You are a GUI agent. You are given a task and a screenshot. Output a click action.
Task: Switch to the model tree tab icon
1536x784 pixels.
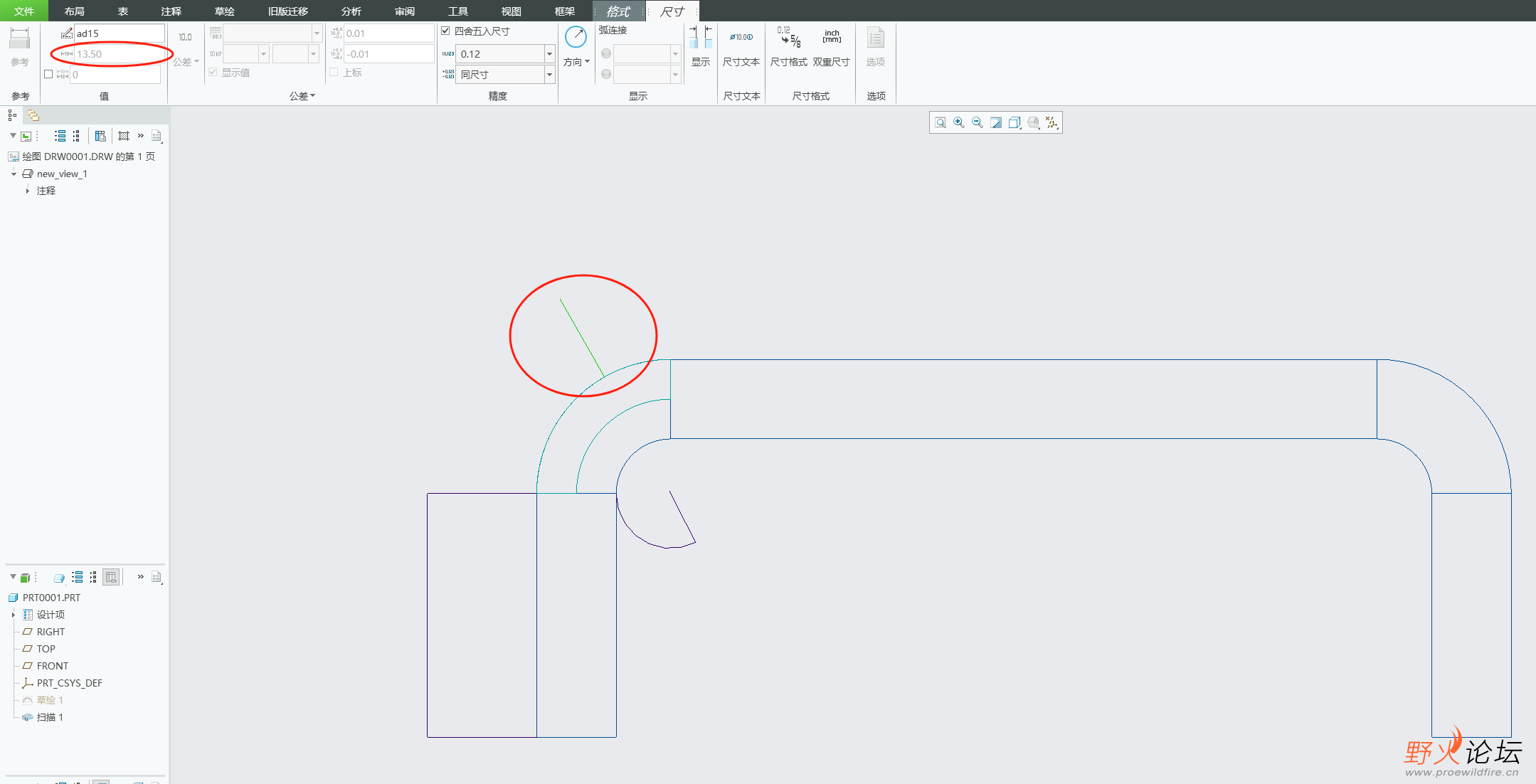tap(12, 115)
